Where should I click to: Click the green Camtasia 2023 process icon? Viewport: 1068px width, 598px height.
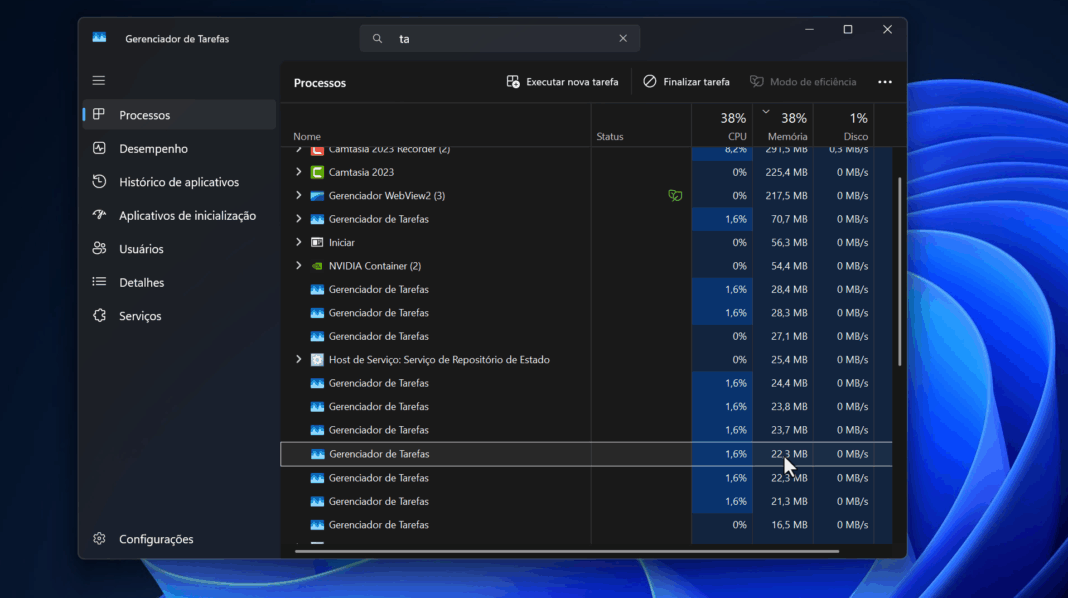click(x=317, y=172)
